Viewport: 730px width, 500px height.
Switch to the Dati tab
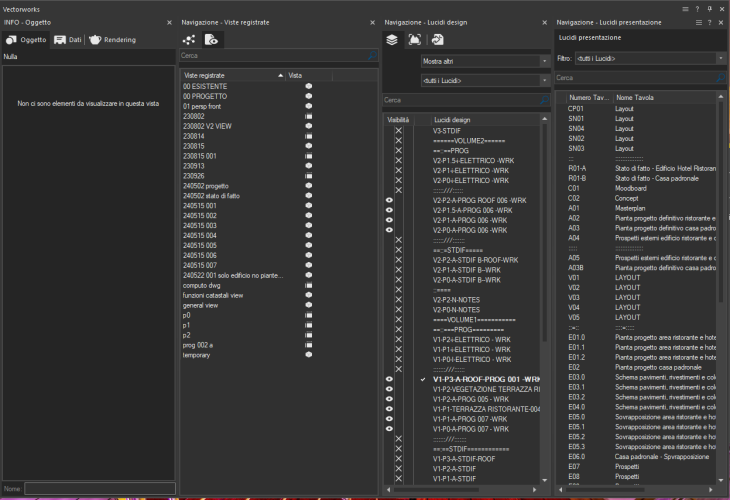[68, 40]
